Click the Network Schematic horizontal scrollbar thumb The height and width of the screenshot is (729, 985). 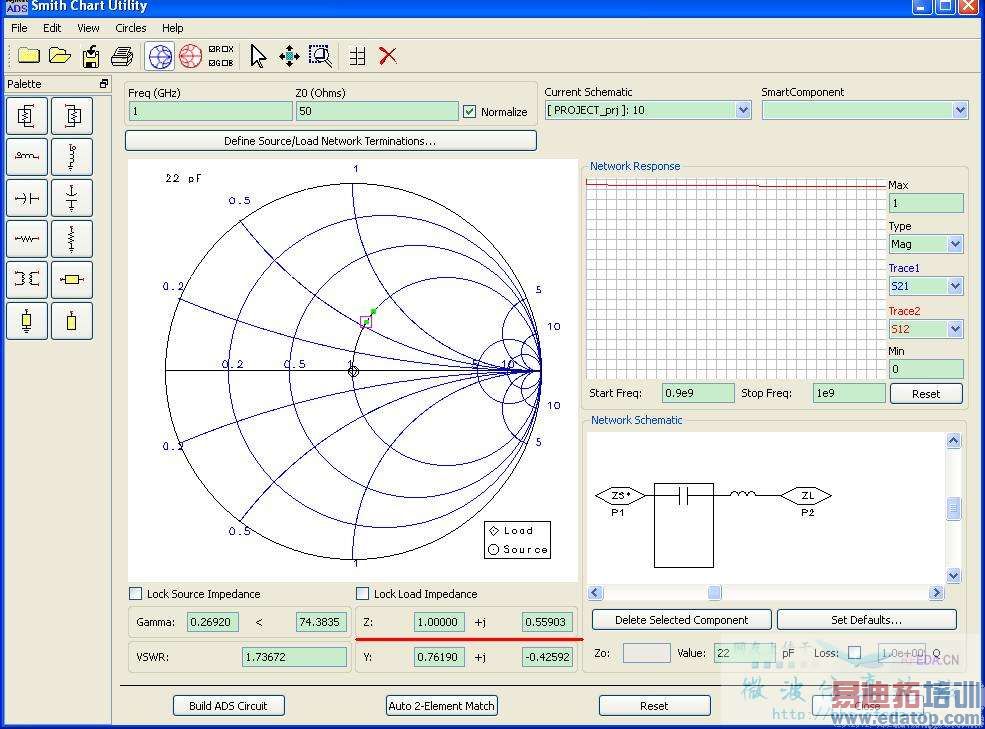[x=714, y=593]
